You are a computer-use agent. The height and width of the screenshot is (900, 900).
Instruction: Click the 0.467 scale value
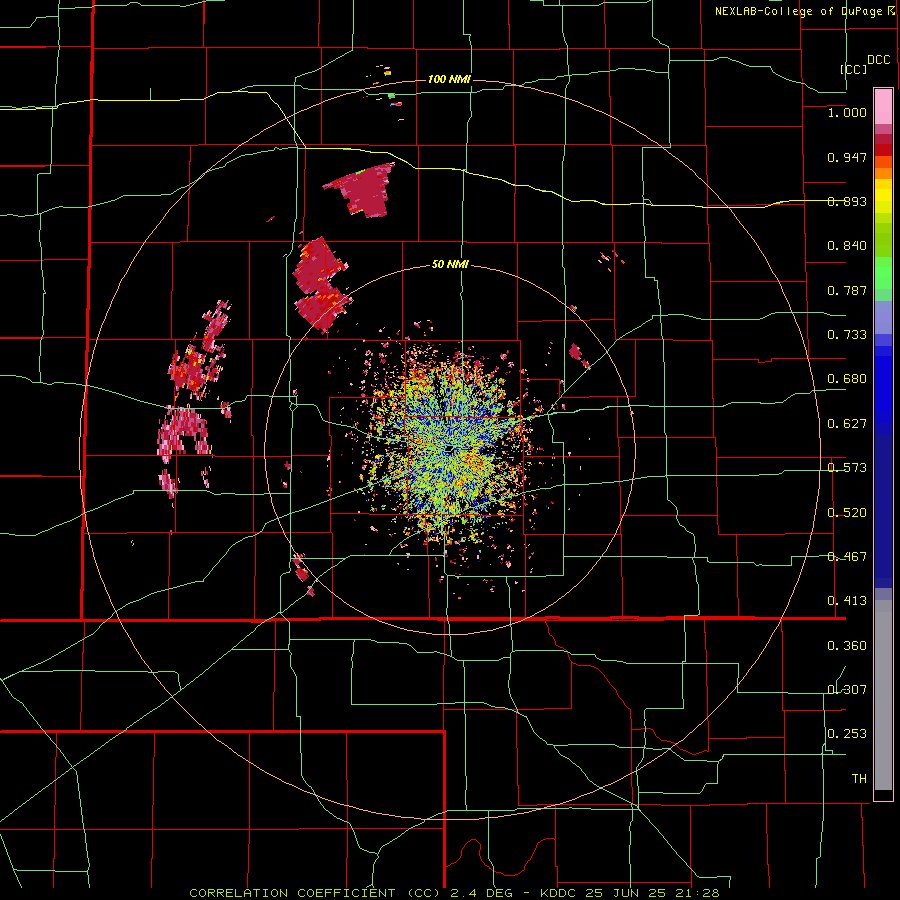847,557
